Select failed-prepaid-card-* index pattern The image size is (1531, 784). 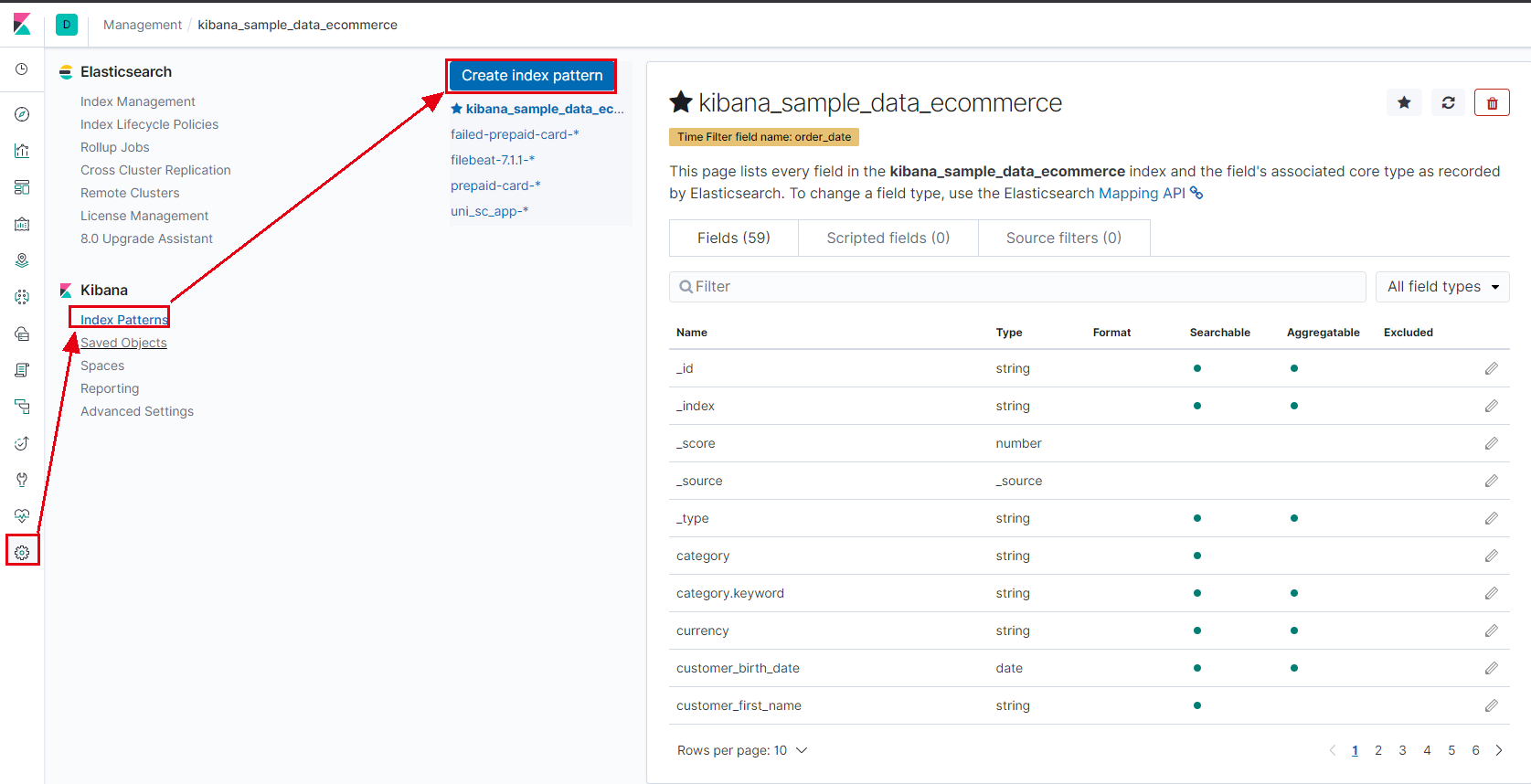click(515, 134)
